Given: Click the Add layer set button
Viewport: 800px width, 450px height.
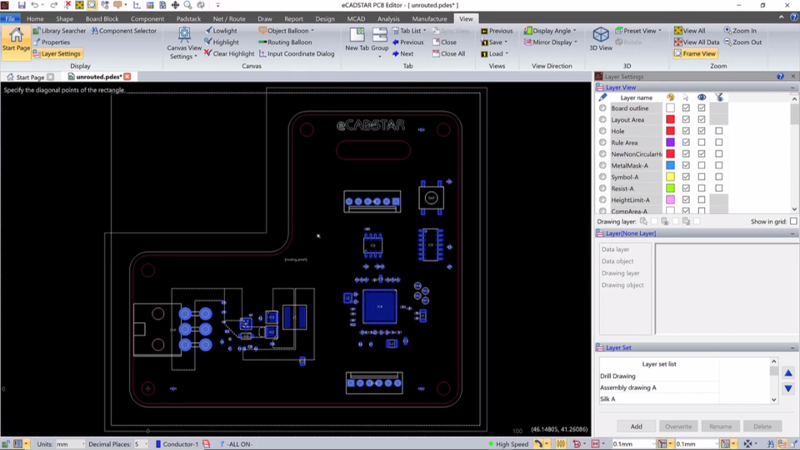Looking at the screenshot, I should 636,427.
